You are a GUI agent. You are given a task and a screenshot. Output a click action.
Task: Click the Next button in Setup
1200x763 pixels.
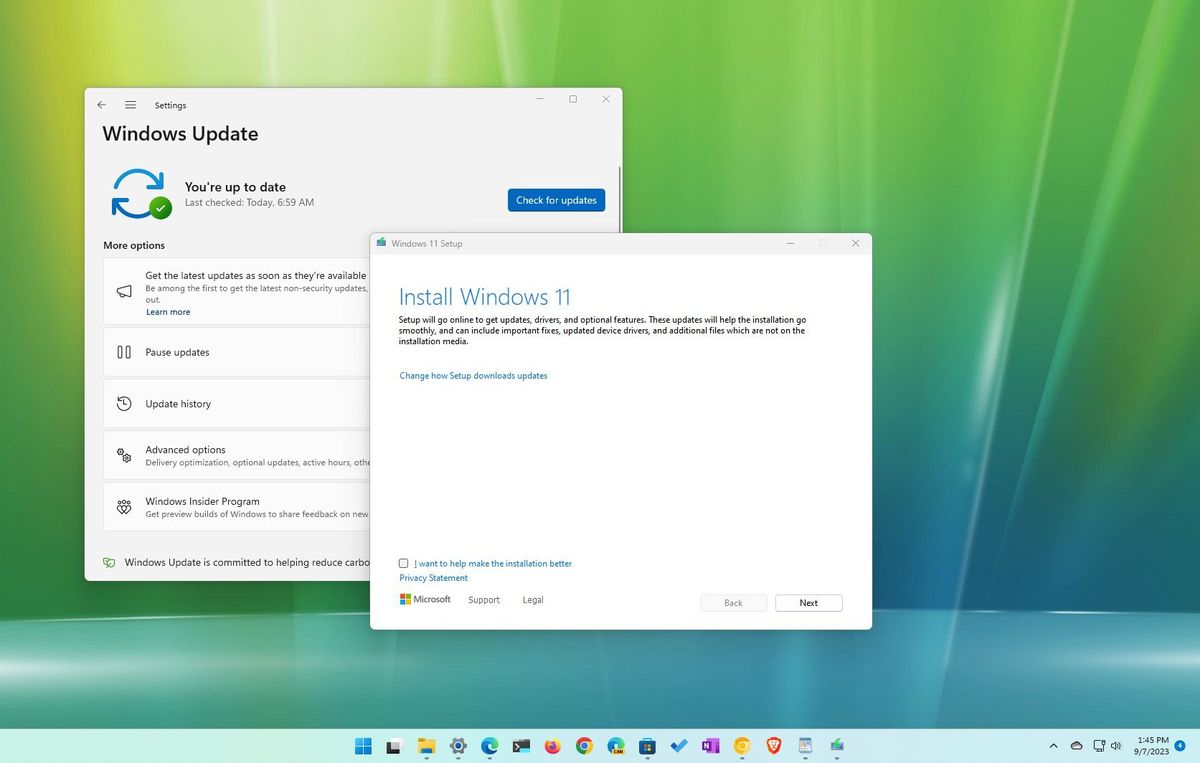[x=809, y=603]
